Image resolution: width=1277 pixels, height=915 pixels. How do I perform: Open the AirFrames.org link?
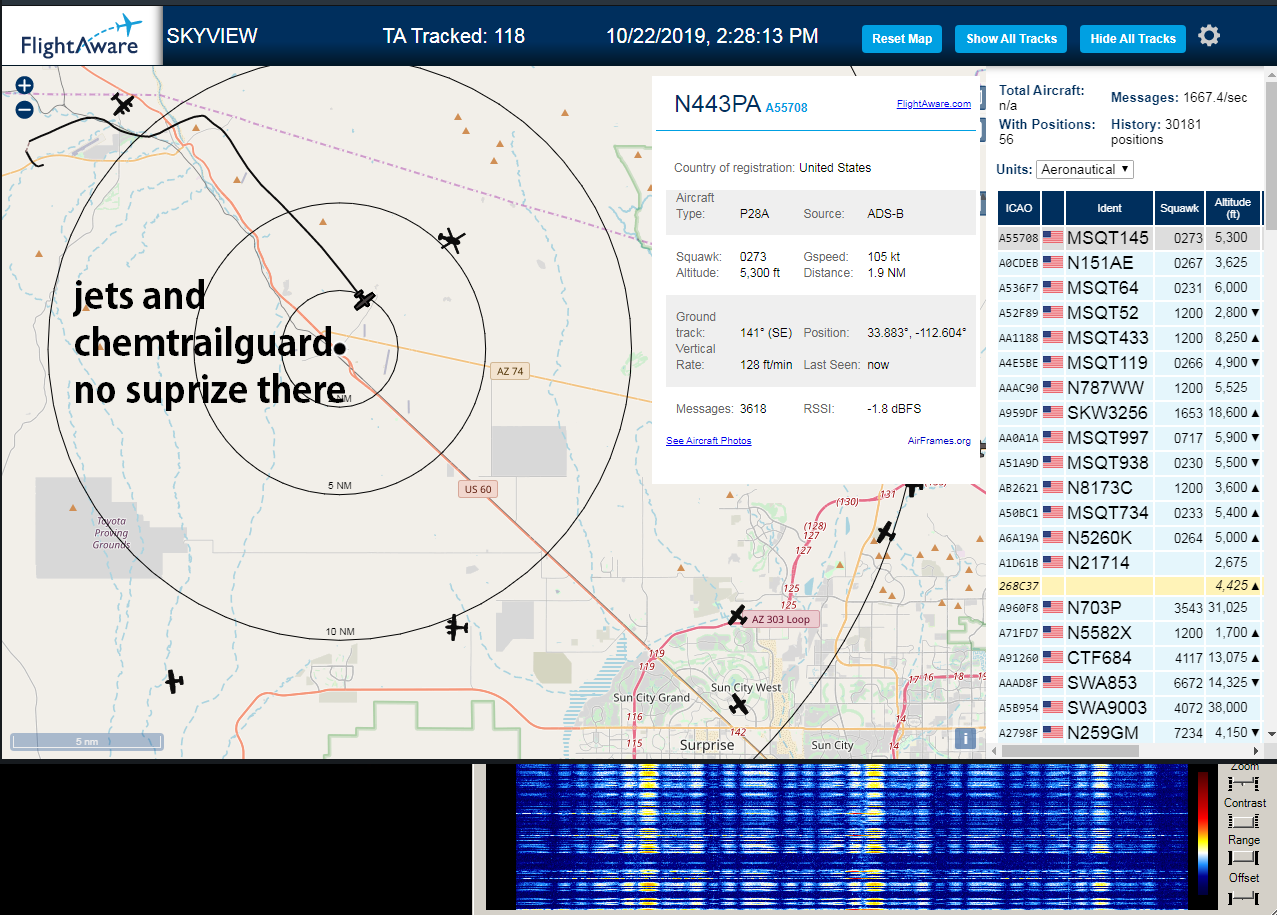pos(939,441)
